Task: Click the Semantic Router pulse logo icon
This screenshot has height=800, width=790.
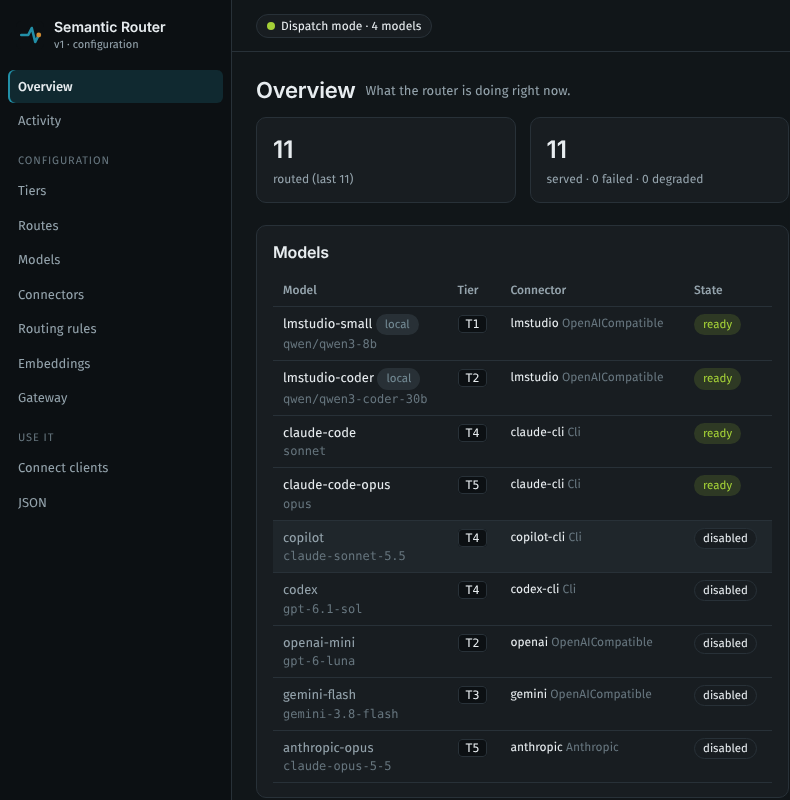Action: pyautogui.click(x=31, y=35)
